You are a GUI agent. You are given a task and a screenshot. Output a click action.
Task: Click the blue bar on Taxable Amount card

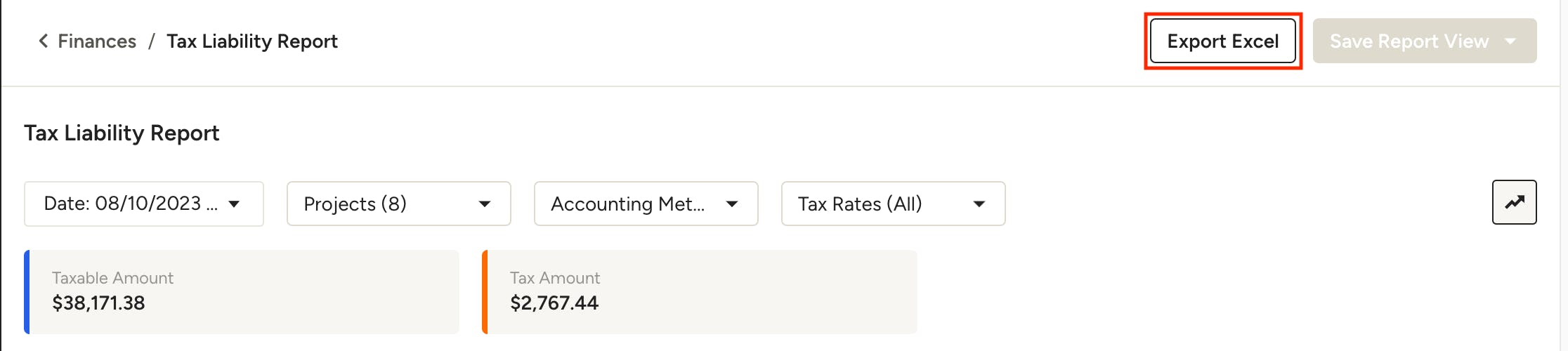tap(27, 292)
